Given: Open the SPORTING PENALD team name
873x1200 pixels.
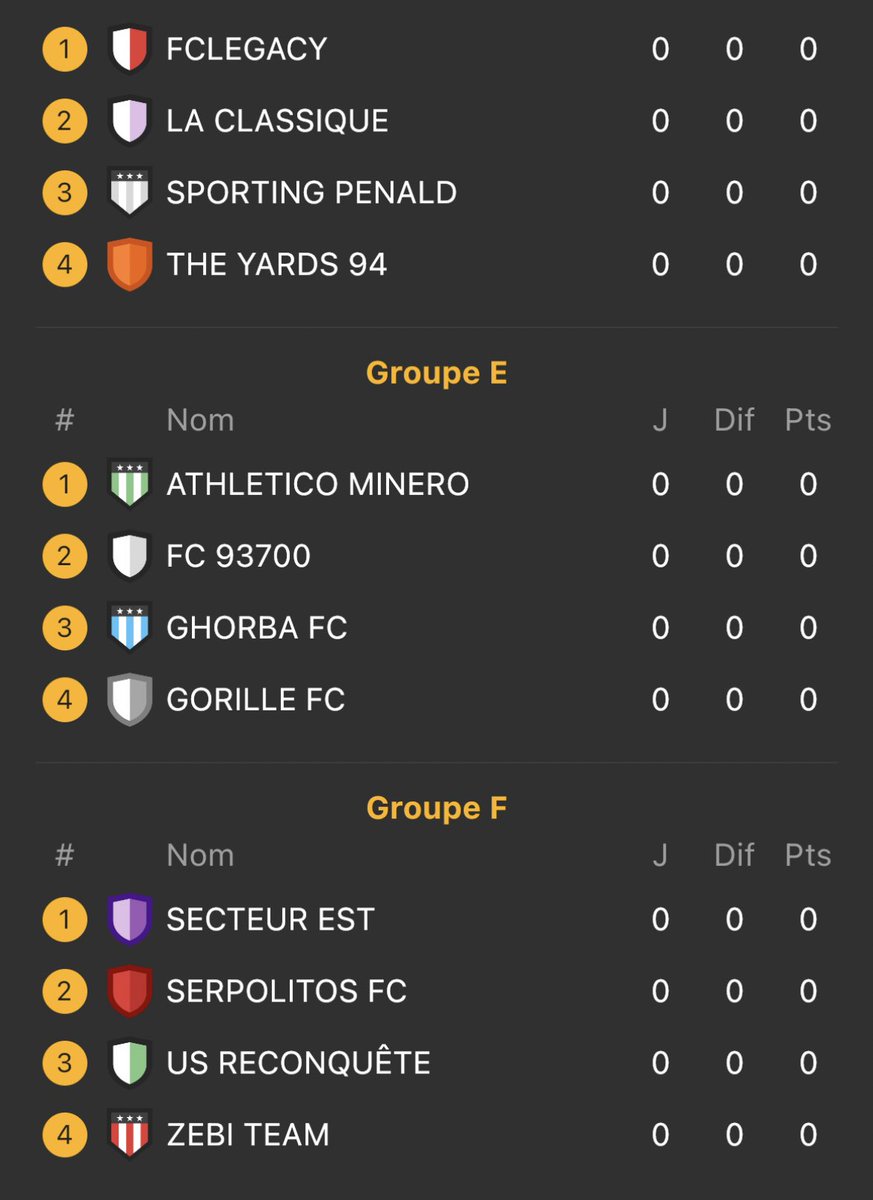Looking at the screenshot, I should click(x=311, y=192).
